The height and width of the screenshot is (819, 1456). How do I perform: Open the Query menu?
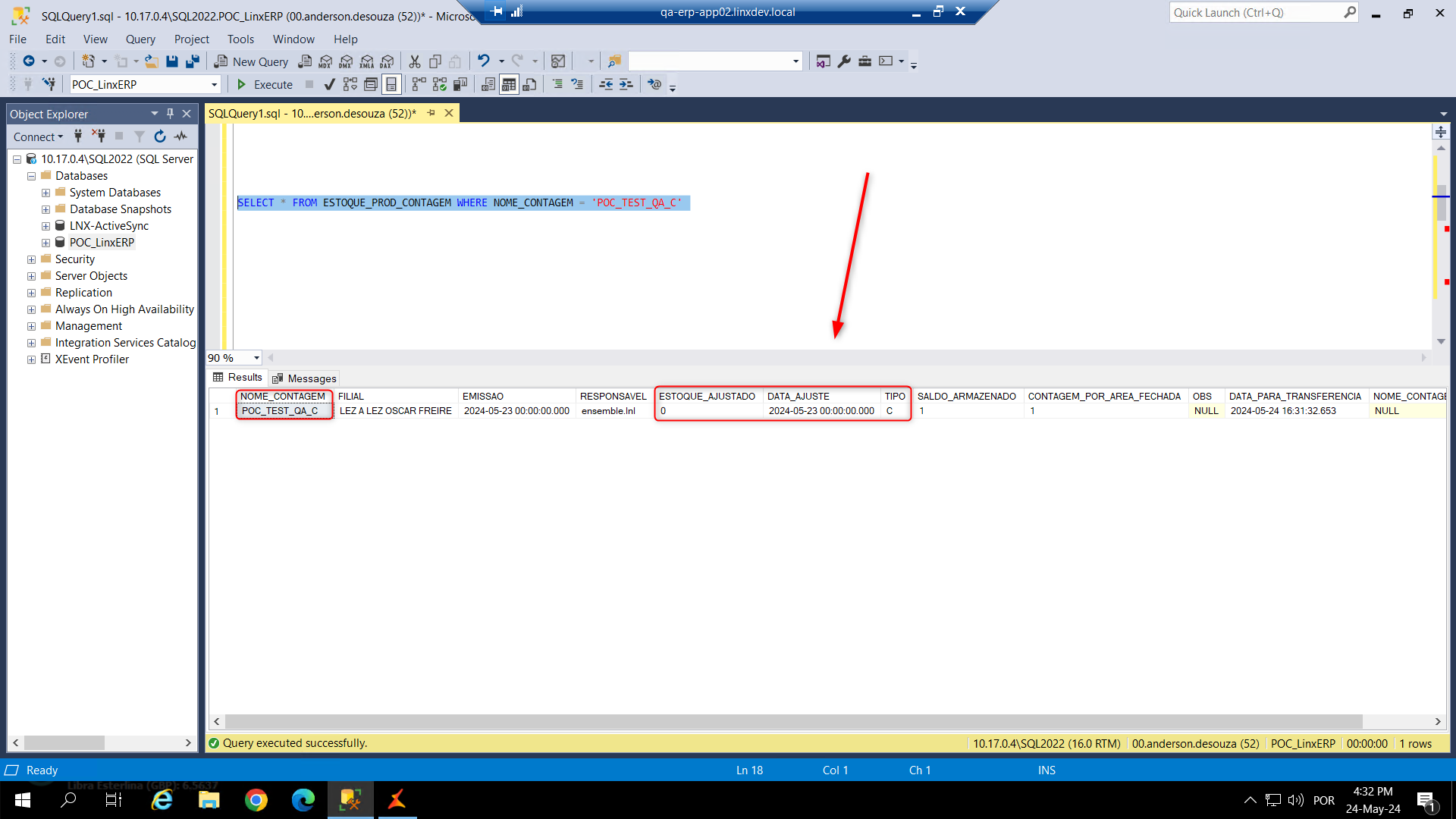[140, 39]
